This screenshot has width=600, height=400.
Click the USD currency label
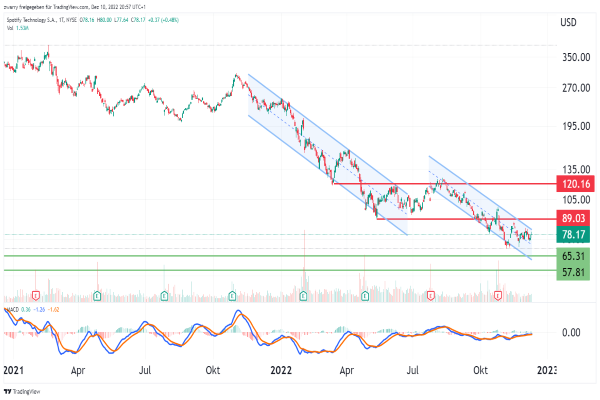(568, 23)
